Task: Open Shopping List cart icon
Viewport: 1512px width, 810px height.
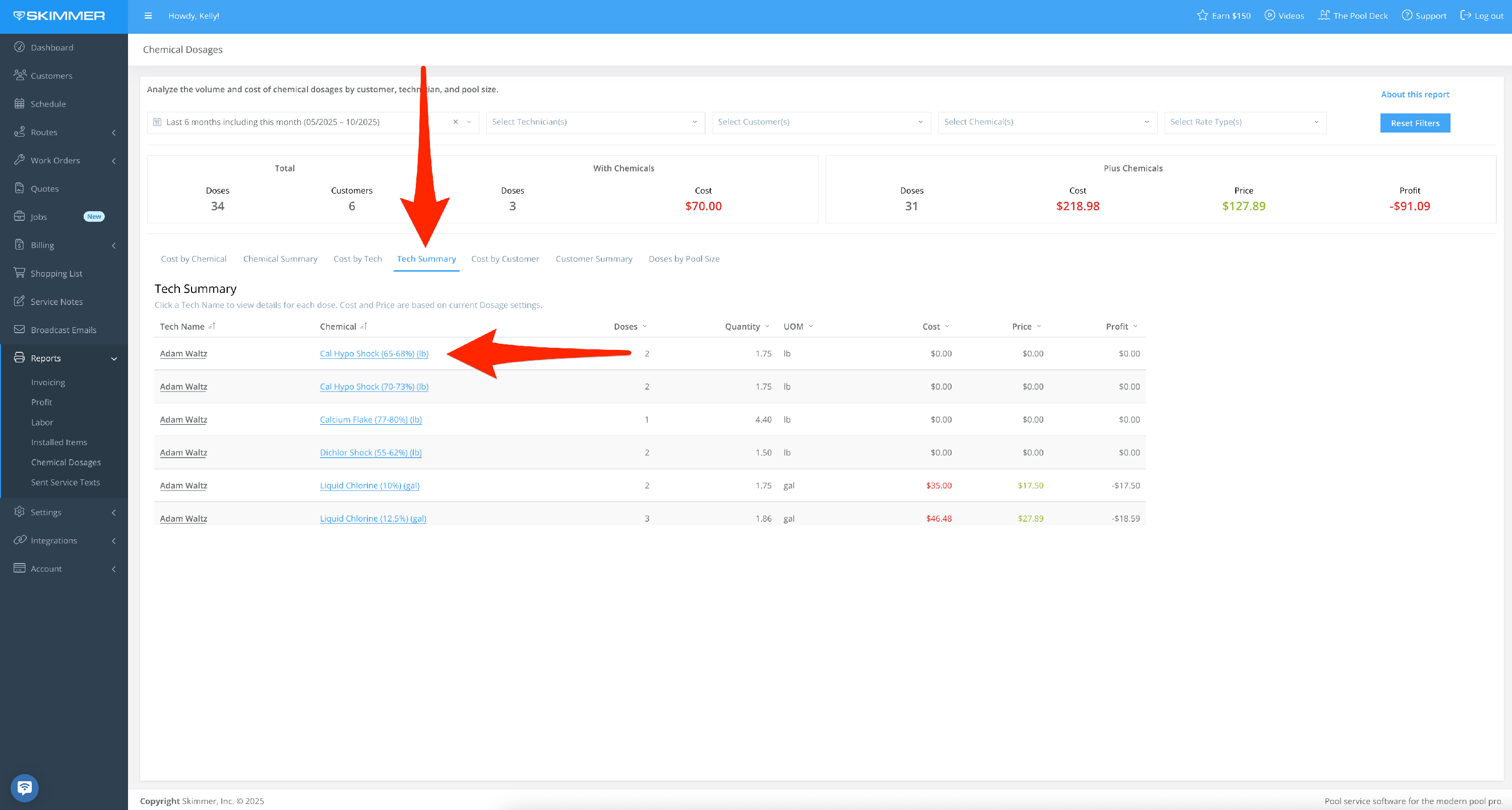Action: pyautogui.click(x=19, y=273)
